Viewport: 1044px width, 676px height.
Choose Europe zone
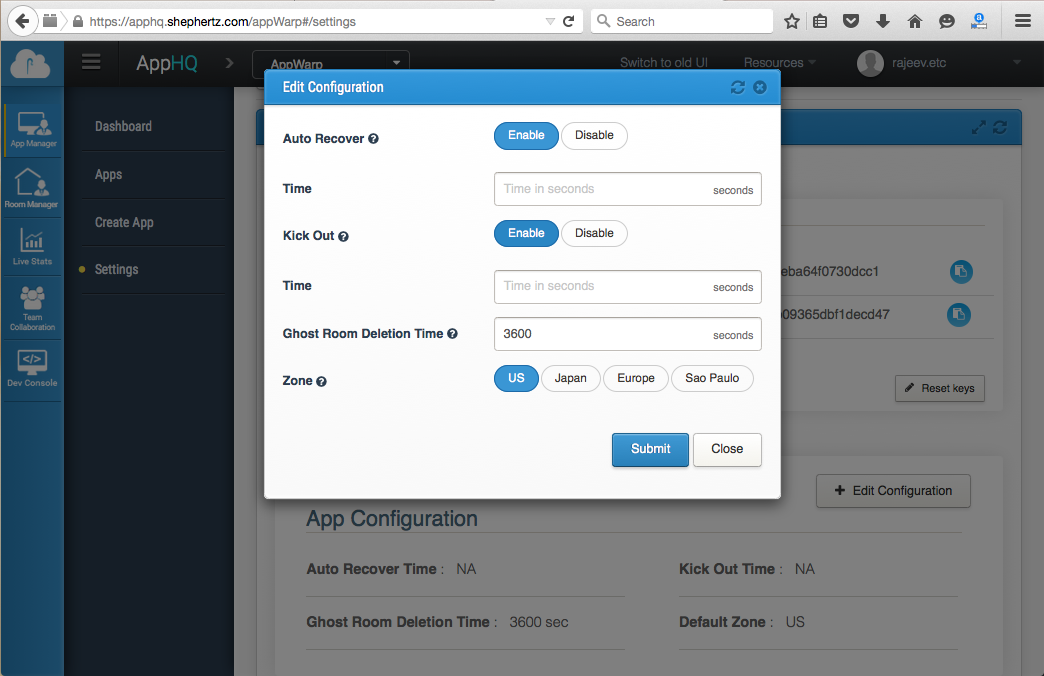click(x=635, y=379)
